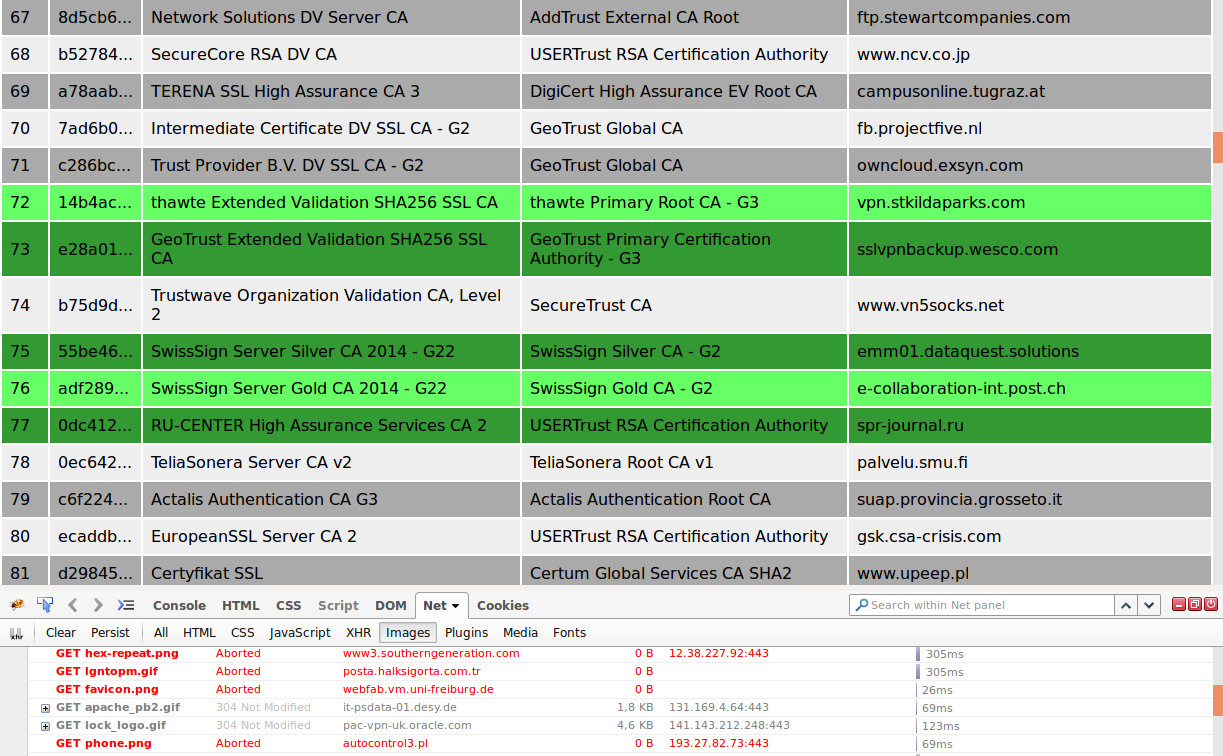
Task: Filter requests by Media
Action: tap(520, 633)
